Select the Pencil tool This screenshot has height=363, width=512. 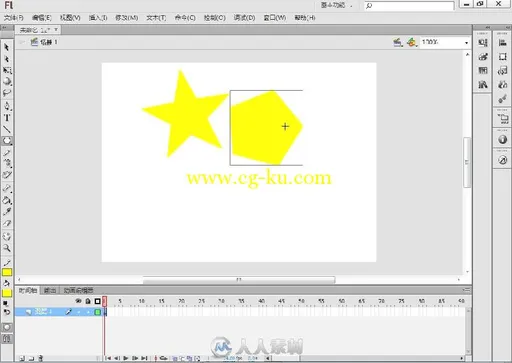pyautogui.click(x=7, y=153)
